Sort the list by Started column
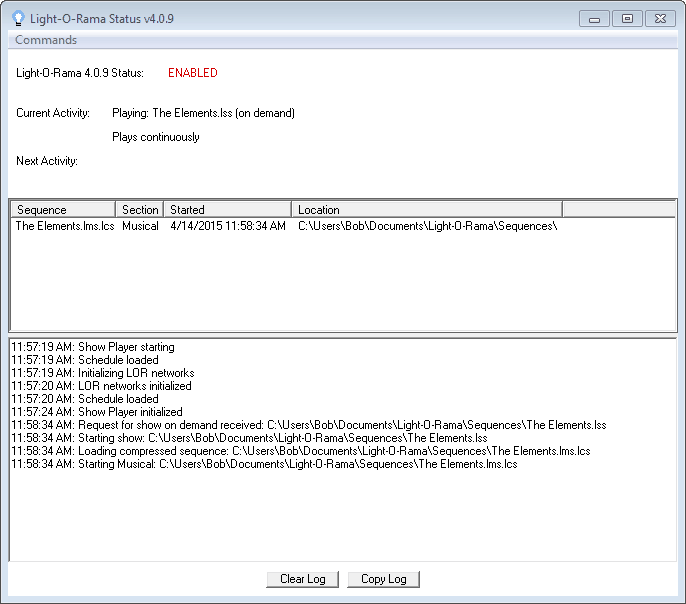The height and width of the screenshot is (604, 686). point(227,210)
